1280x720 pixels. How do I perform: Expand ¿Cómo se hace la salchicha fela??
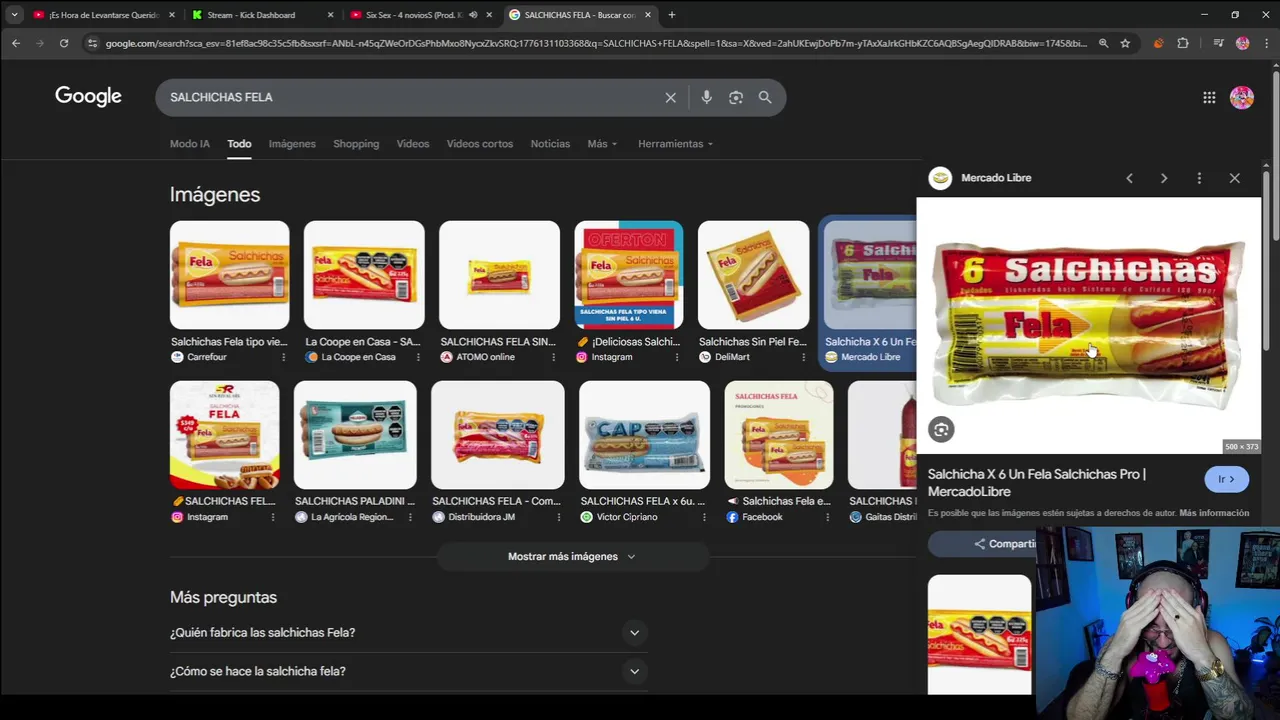[409, 671]
